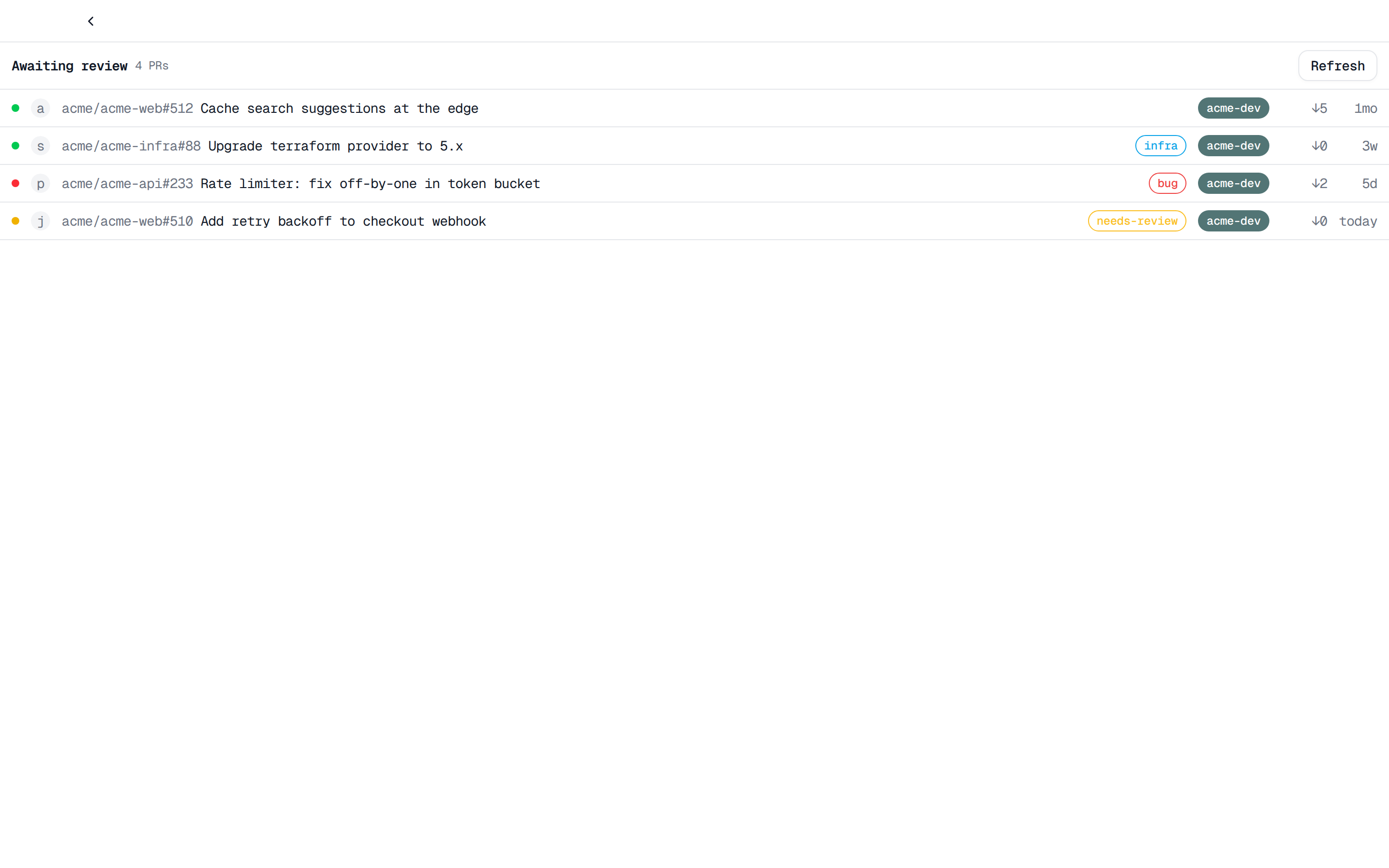Select the 'bug' label tag

point(1168,183)
